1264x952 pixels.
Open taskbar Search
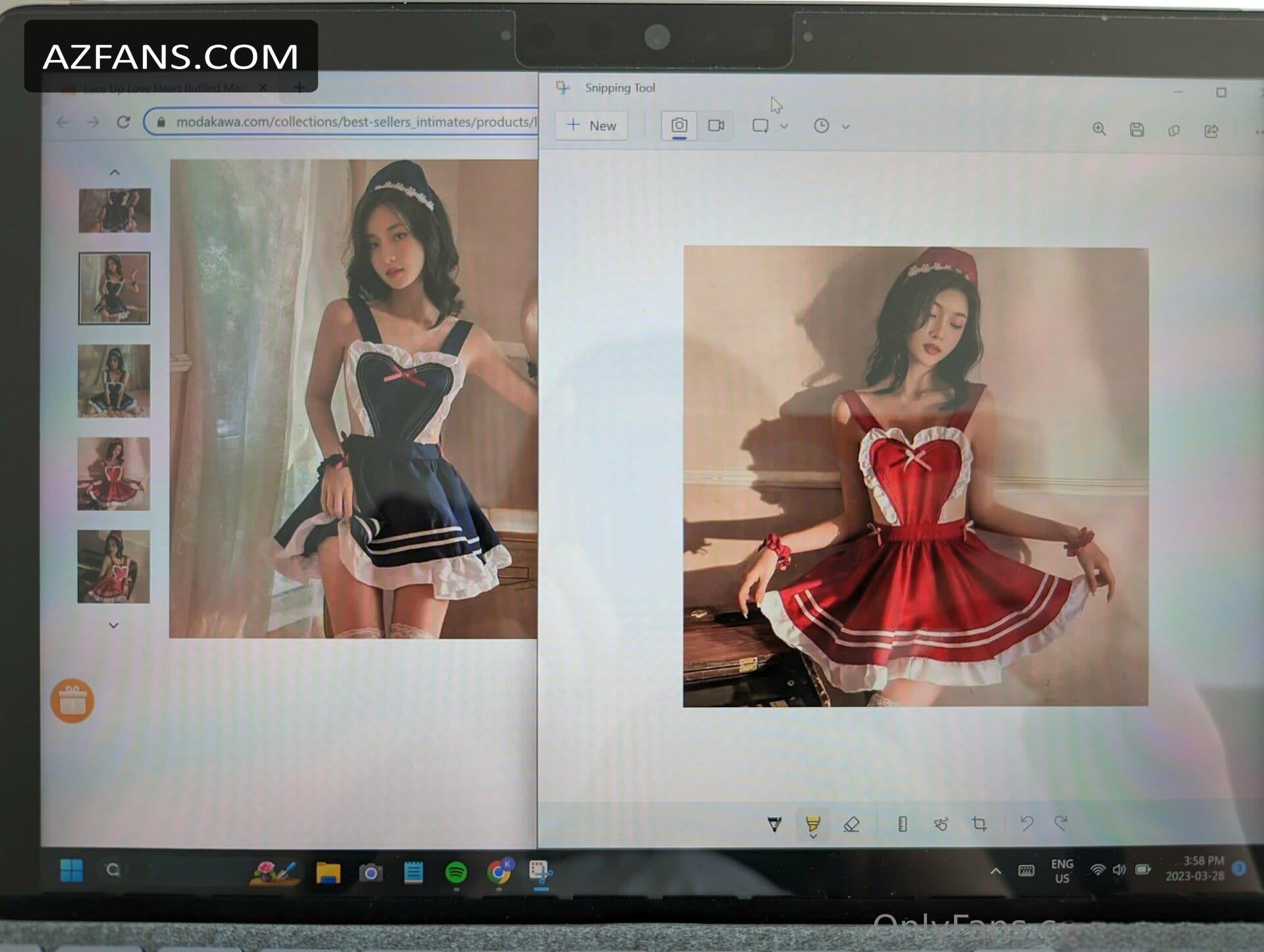[x=113, y=870]
